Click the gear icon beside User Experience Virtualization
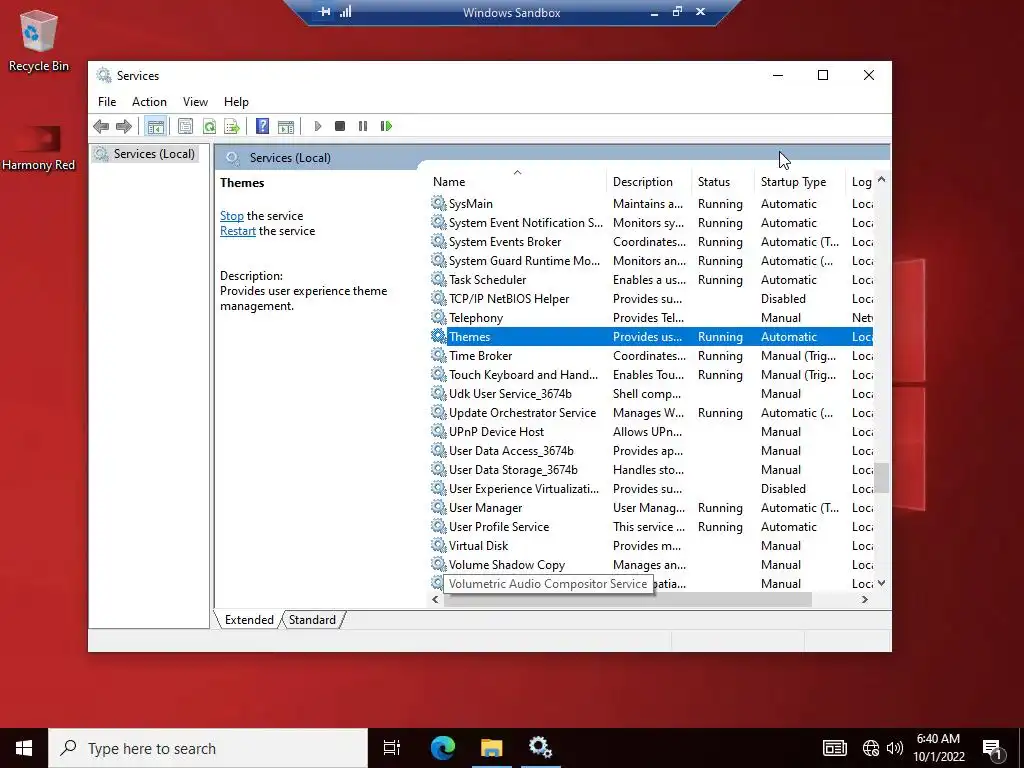 tap(438, 488)
